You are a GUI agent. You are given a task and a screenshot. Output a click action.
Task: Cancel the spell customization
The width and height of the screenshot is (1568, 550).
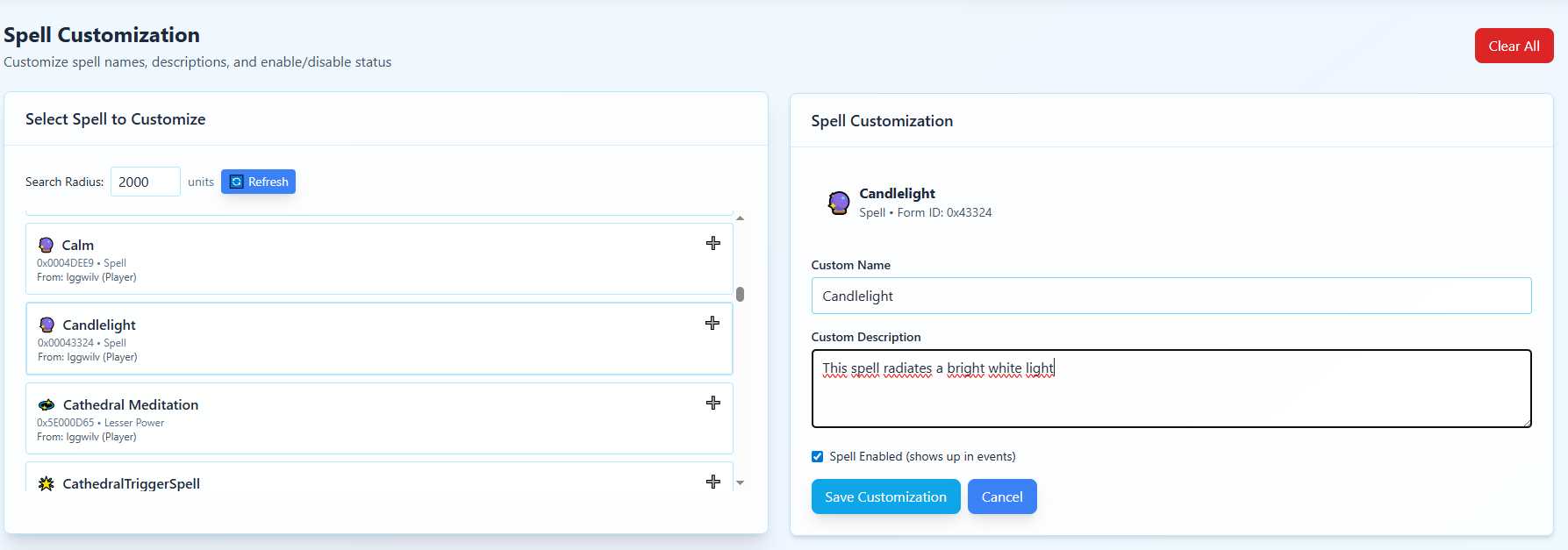pos(1001,496)
